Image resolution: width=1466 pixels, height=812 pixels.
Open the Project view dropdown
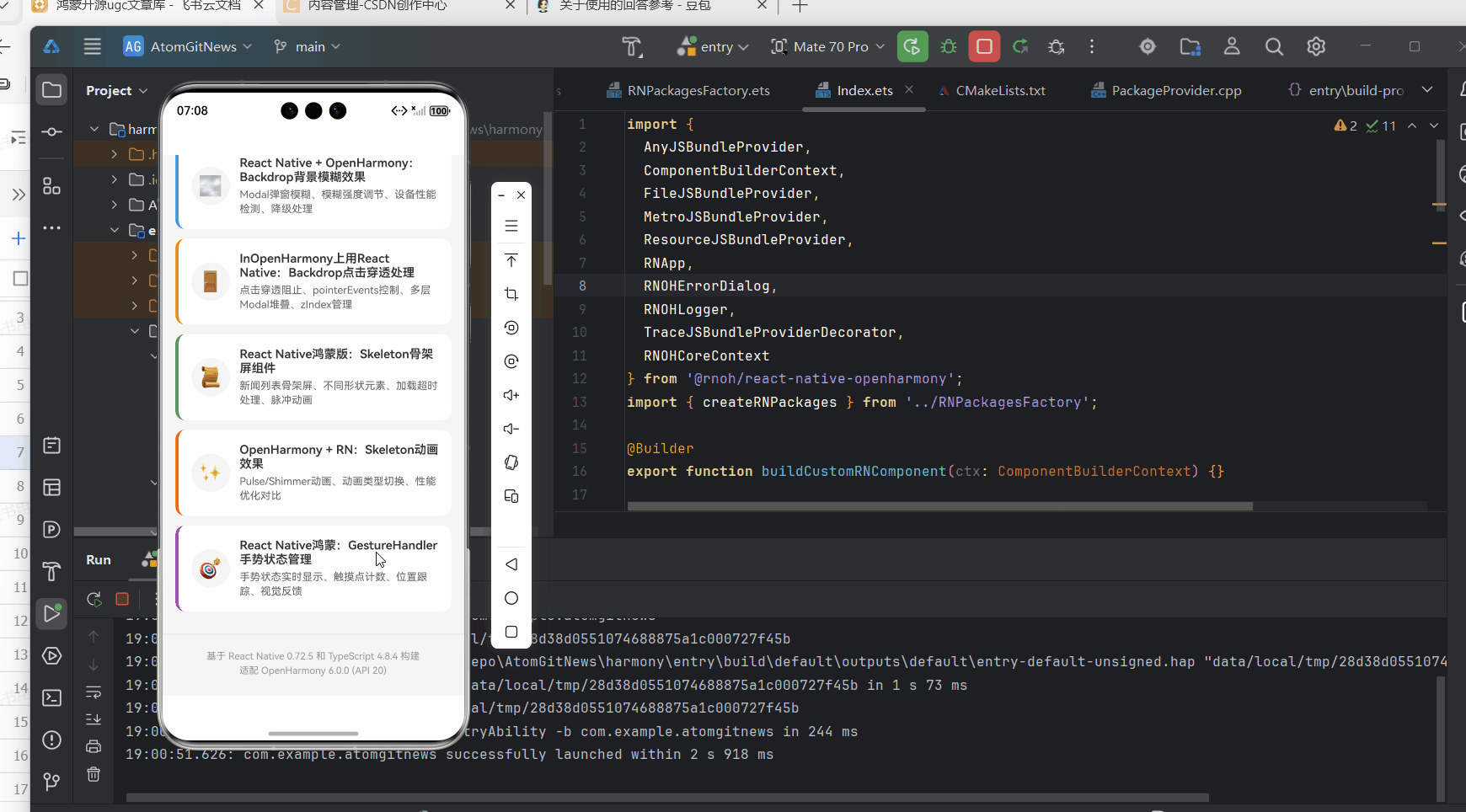tap(117, 90)
